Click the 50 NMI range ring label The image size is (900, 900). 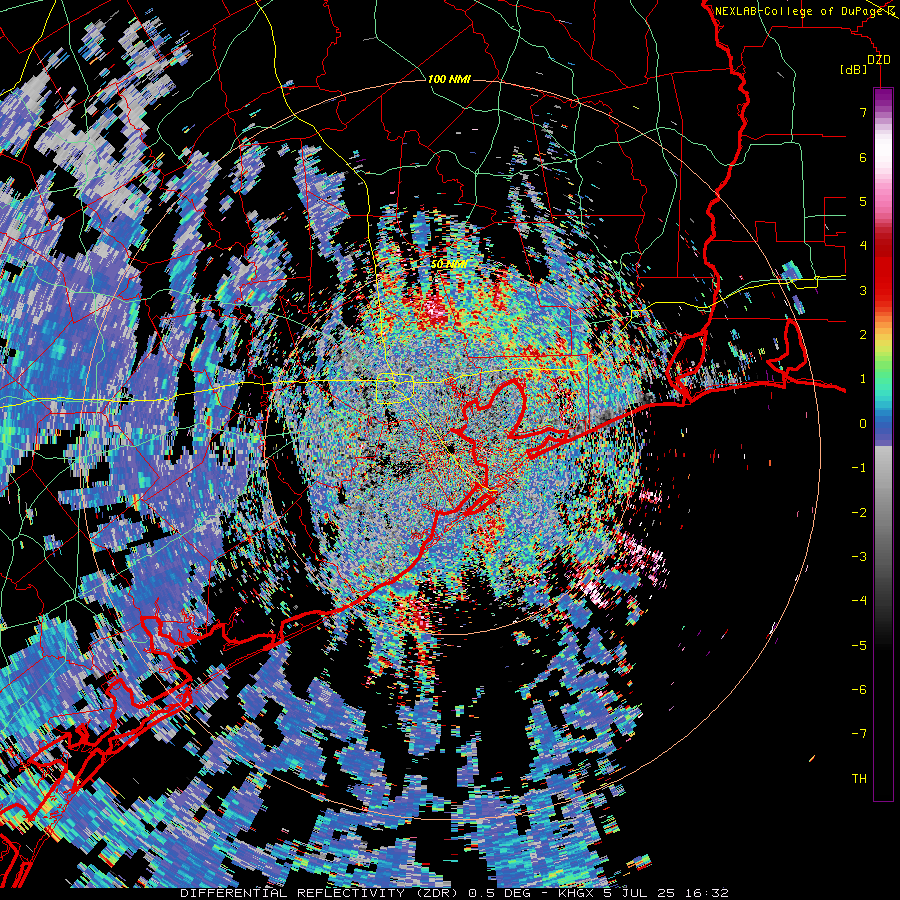[x=449, y=264]
